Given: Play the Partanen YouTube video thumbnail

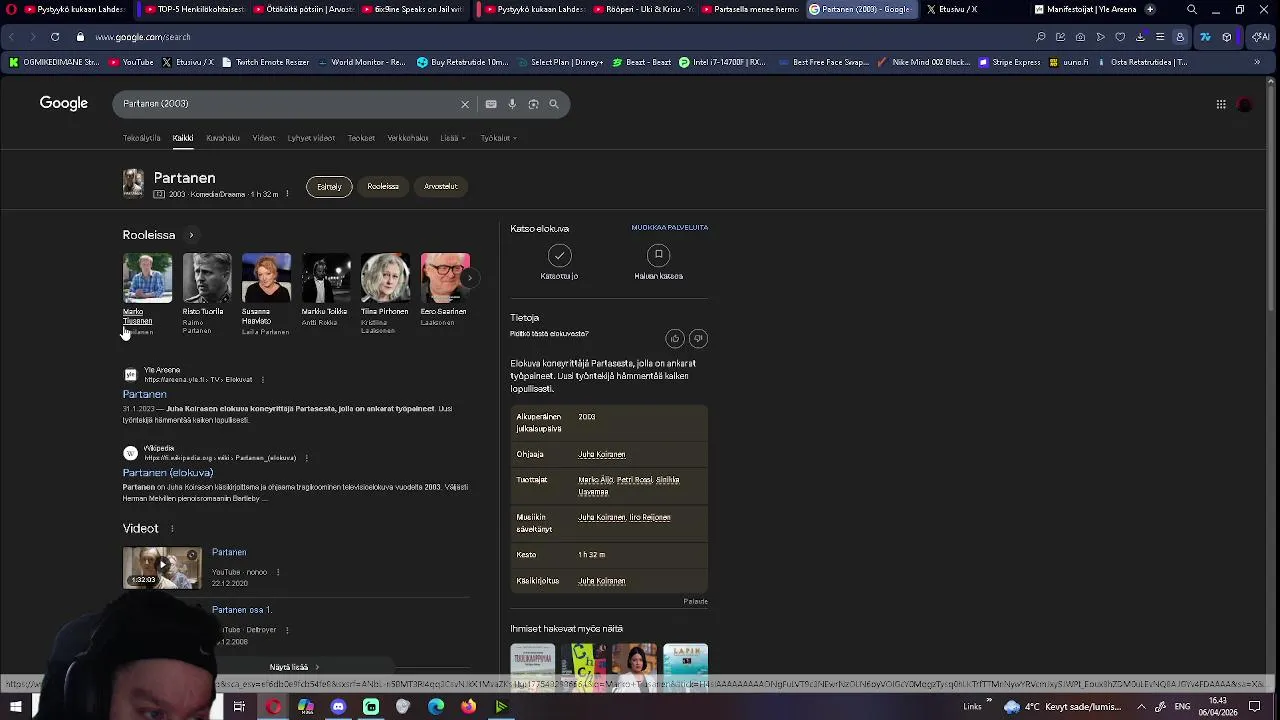Looking at the screenshot, I should click(162, 568).
